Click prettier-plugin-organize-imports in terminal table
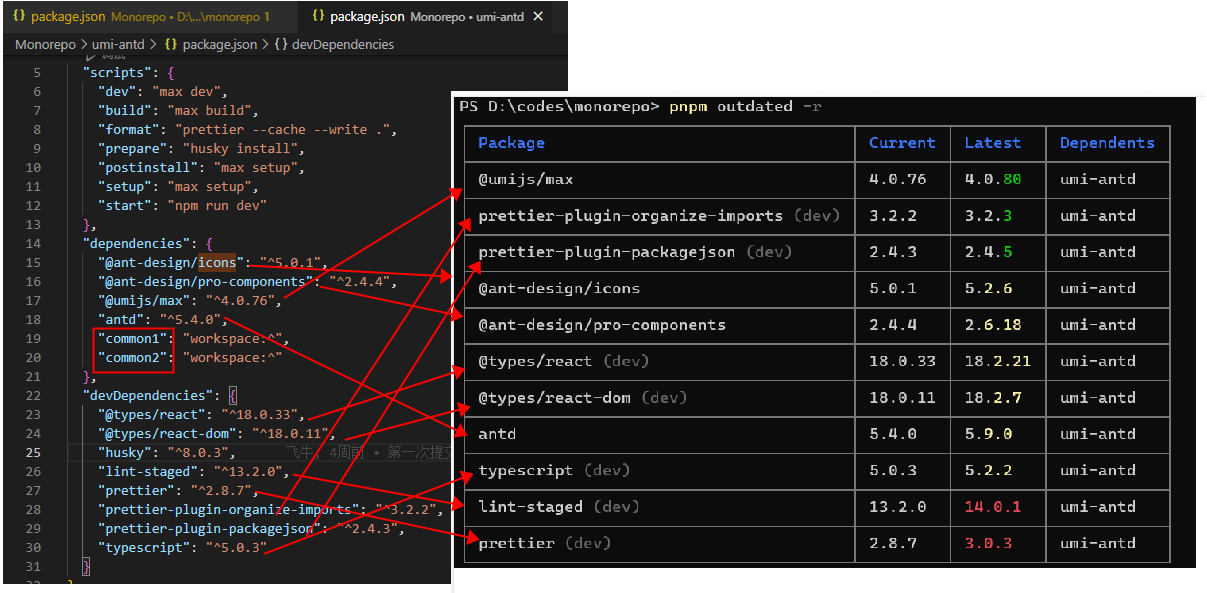Viewport: 1207px width, 593px height. 631,215
